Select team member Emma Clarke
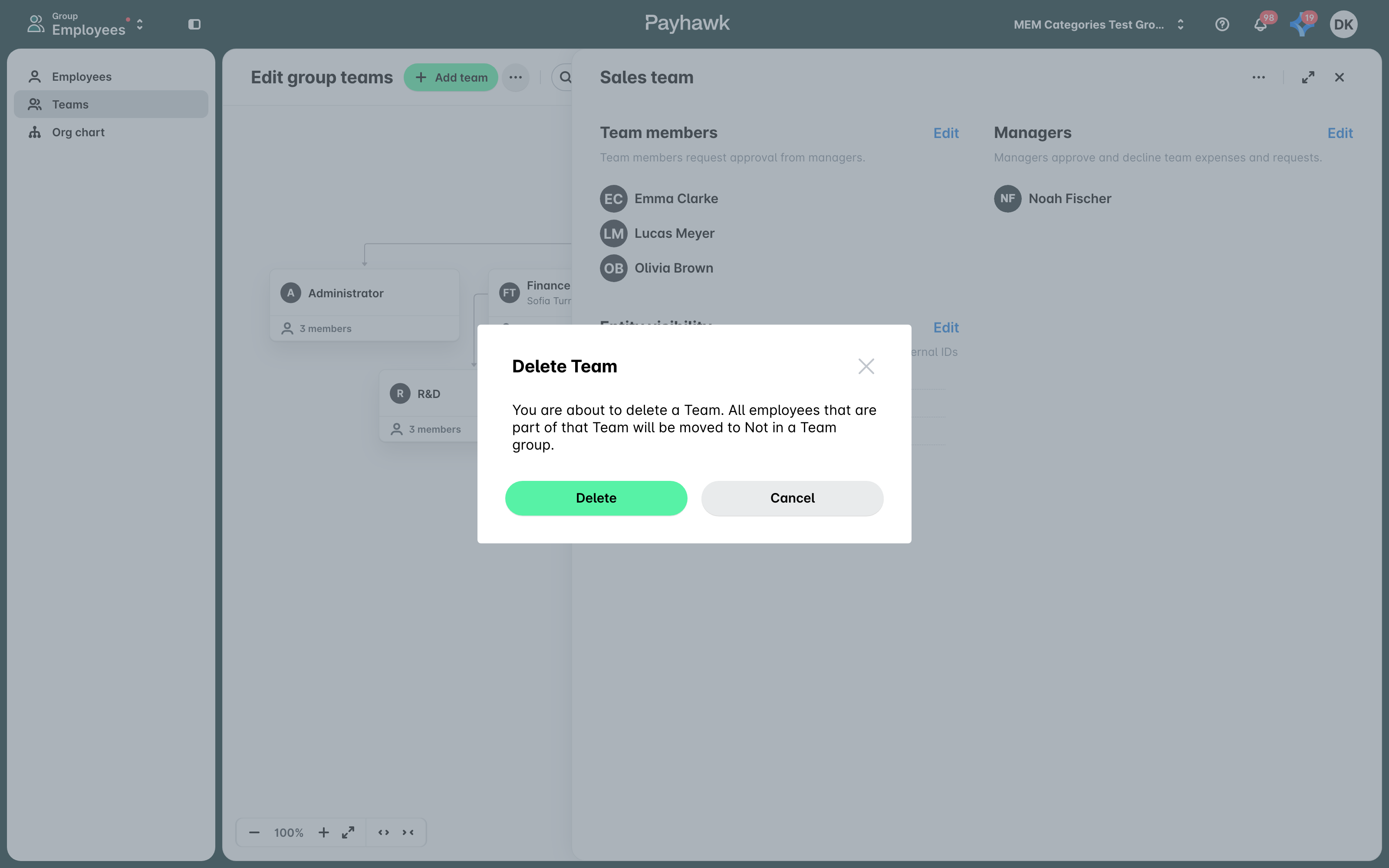 [x=659, y=199]
